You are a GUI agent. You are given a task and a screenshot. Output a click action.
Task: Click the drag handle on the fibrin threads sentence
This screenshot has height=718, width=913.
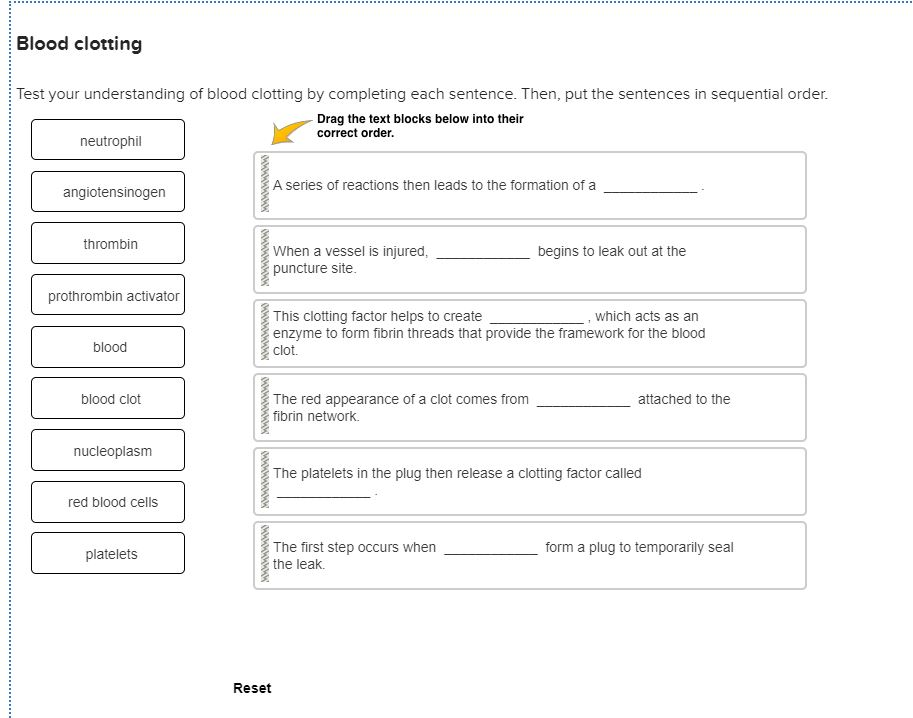coord(263,333)
